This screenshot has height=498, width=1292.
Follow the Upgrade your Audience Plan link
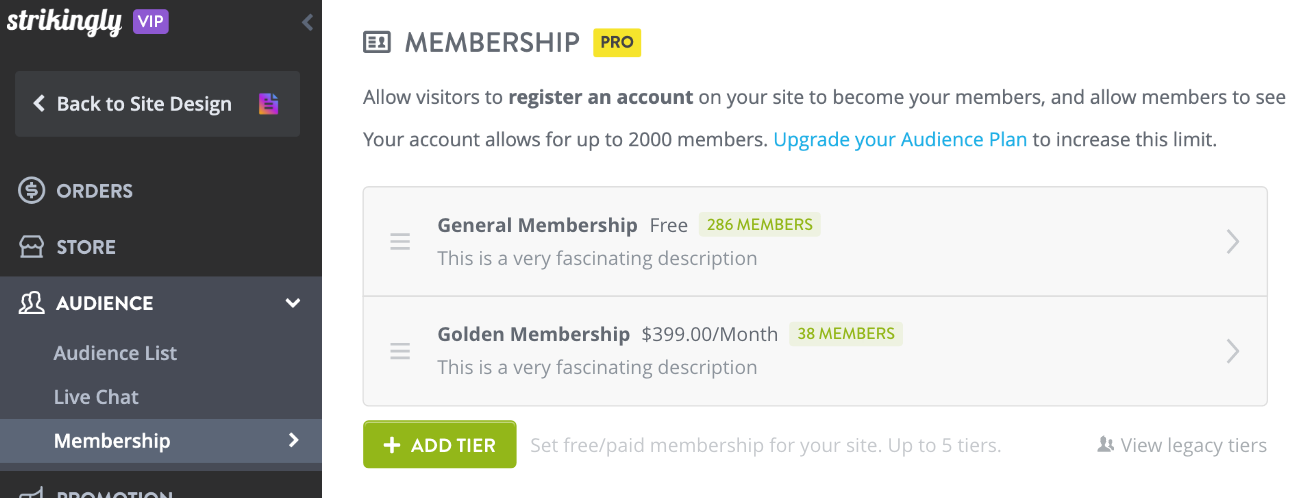click(x=900, y=139)
